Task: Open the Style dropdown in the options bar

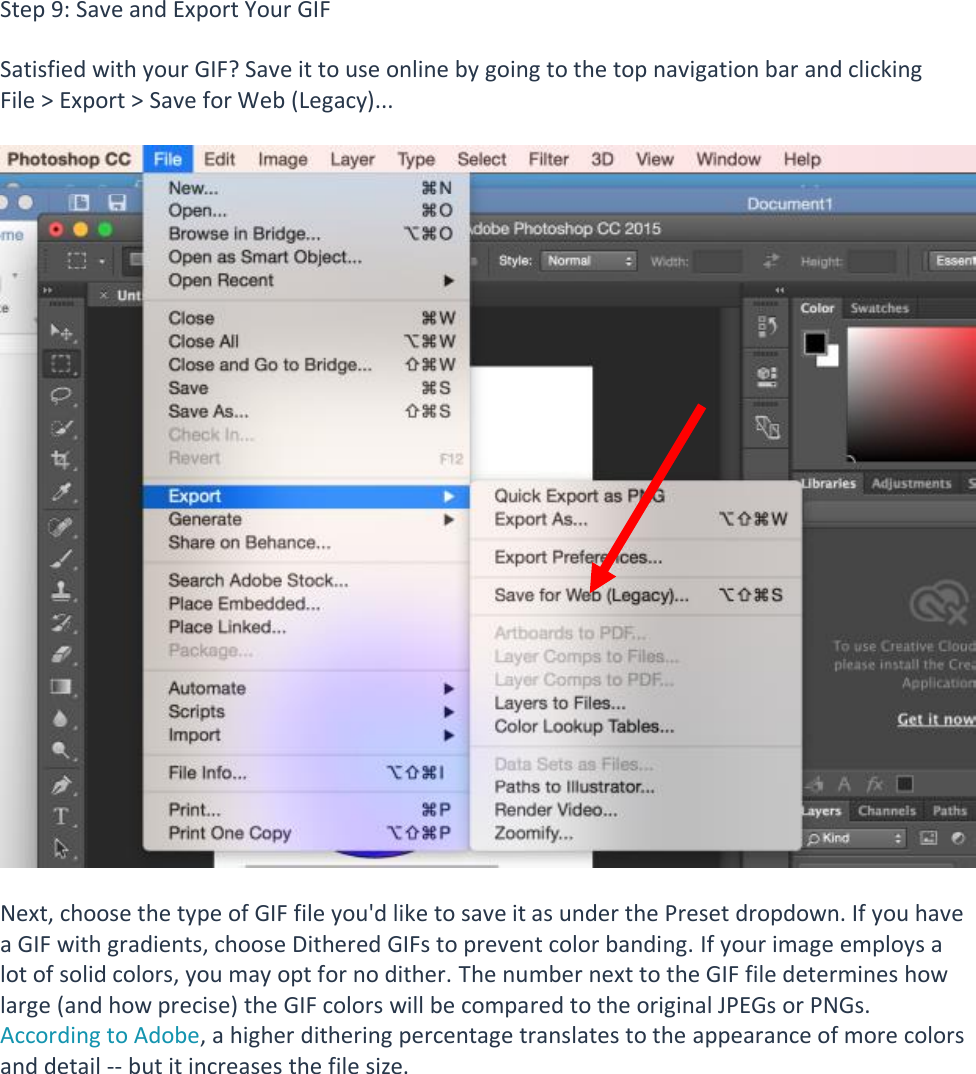Action: point(588,261)
